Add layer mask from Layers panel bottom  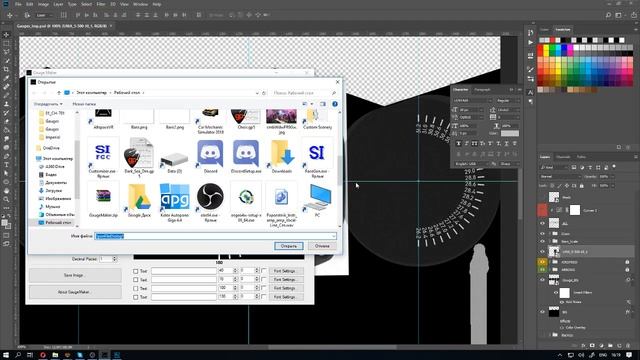(592, 346)
